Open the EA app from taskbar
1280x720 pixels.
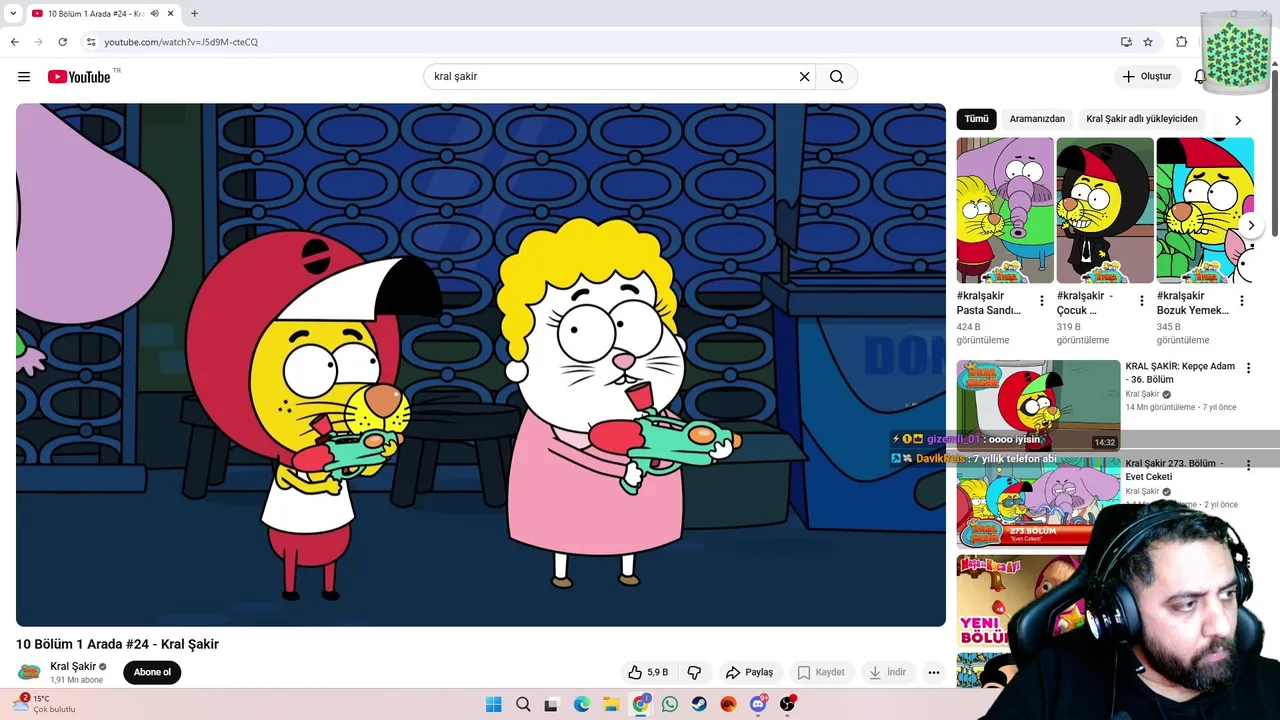tap(728, 704)
